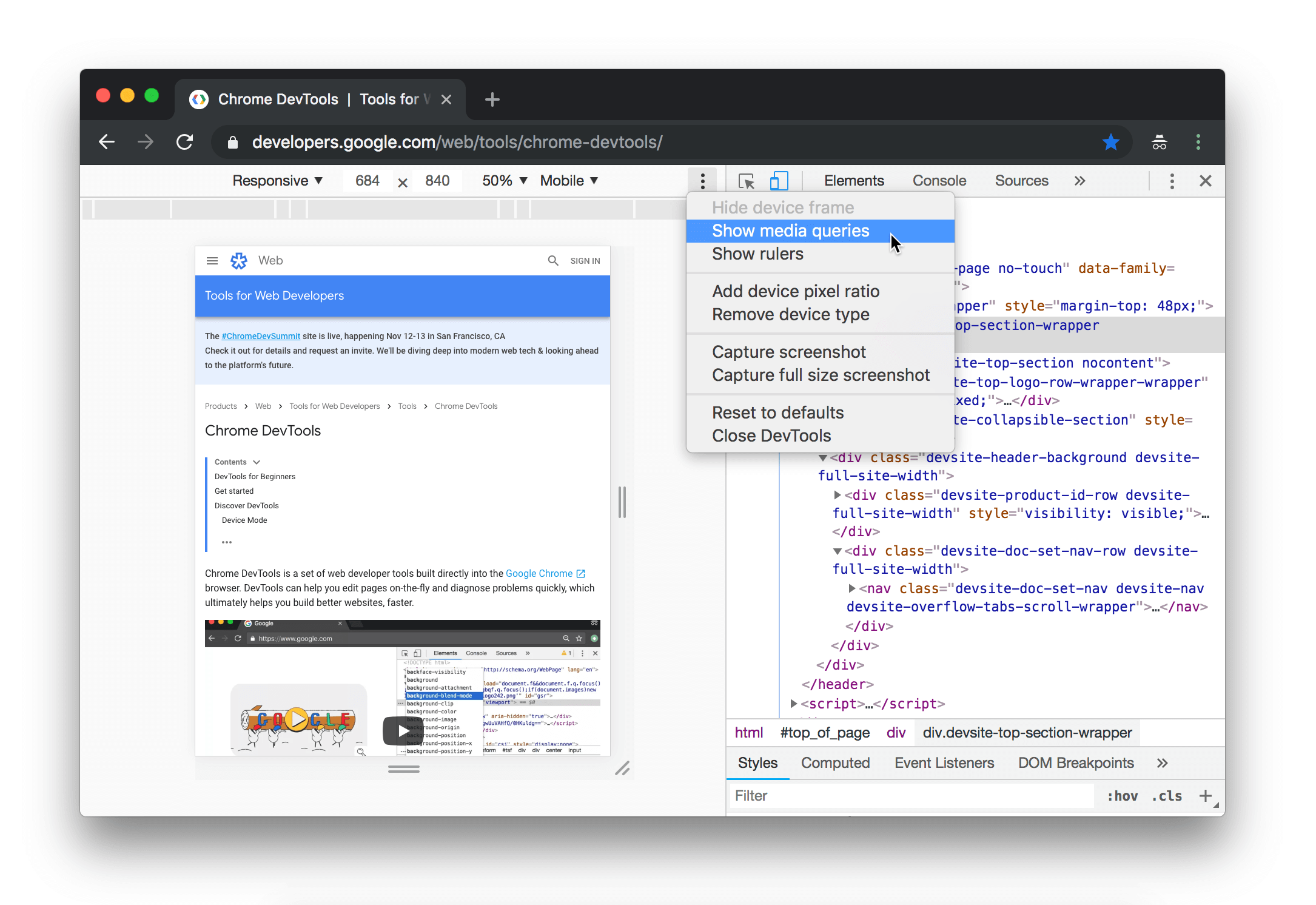Switch to the Console tab
Image resolution: width=1316 pixels, height=905 pixels.
point(939,181)
